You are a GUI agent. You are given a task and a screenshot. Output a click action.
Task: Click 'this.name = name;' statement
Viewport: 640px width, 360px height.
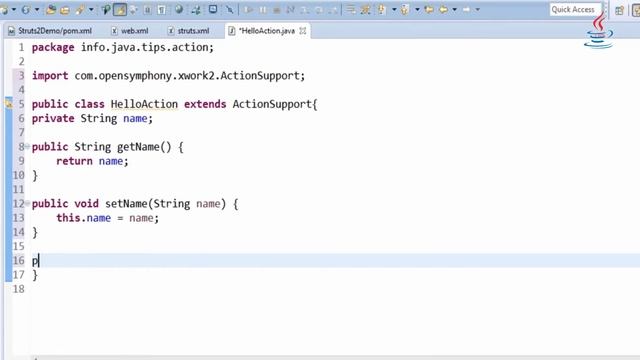click(107, 218)
